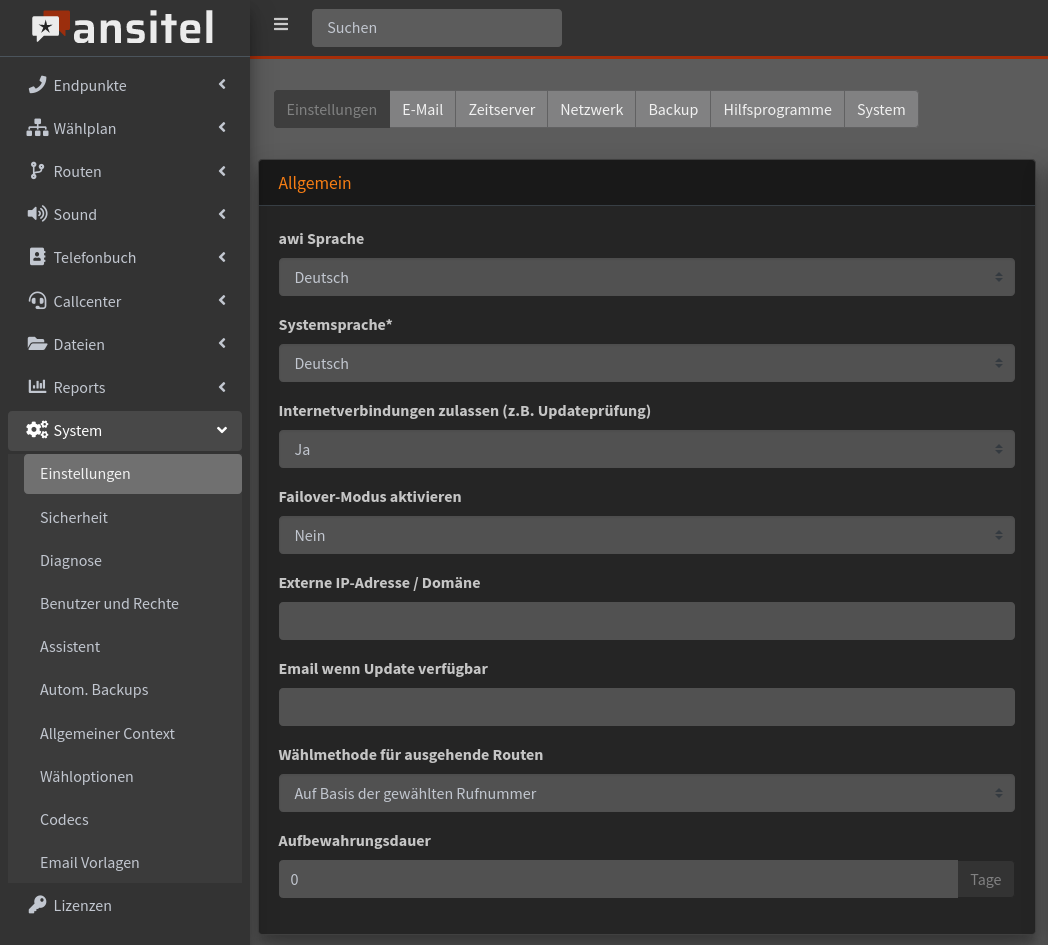Collapse the System sidebar menu
The width and height of the screenshot is (1048, 945).
125,430
